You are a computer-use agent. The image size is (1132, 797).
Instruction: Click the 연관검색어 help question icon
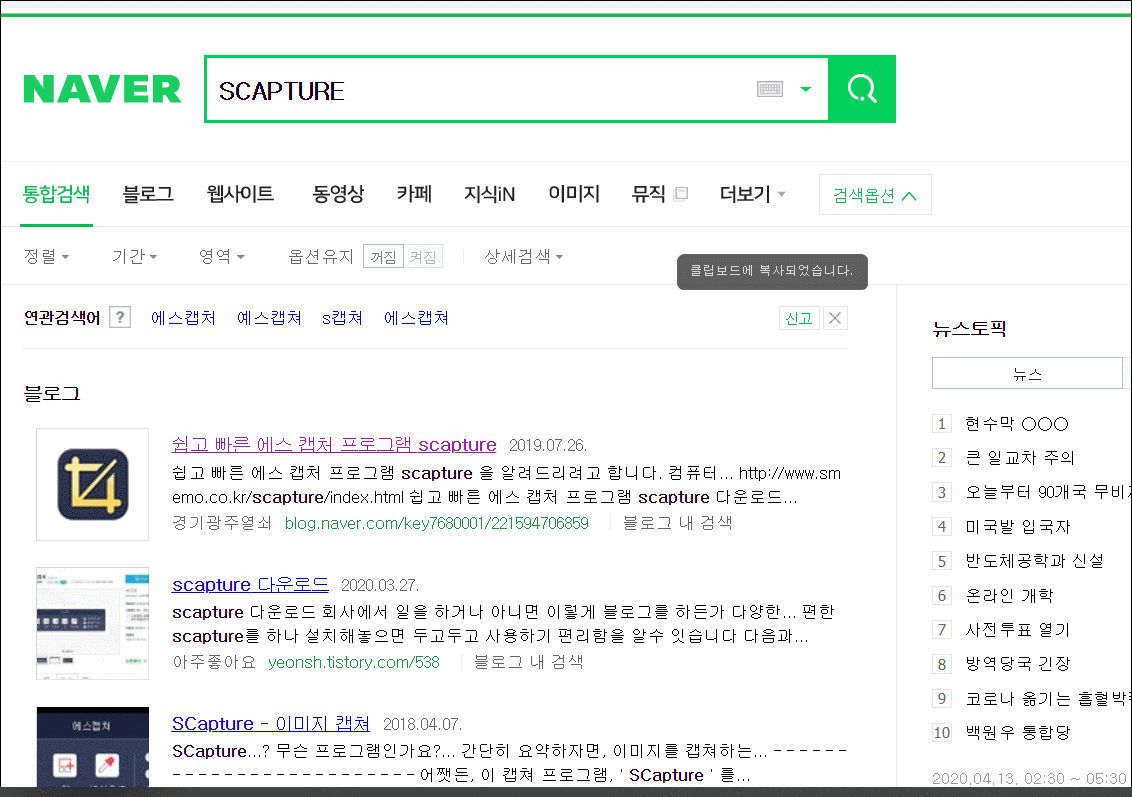(x=120, y=318)
